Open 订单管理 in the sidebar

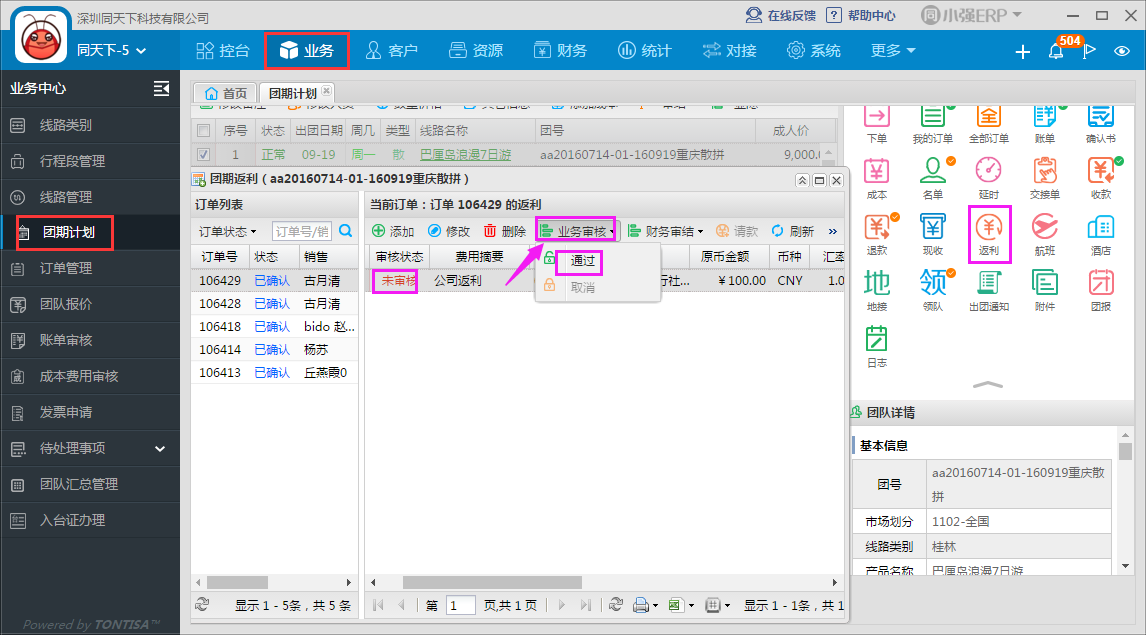(90, 268)
